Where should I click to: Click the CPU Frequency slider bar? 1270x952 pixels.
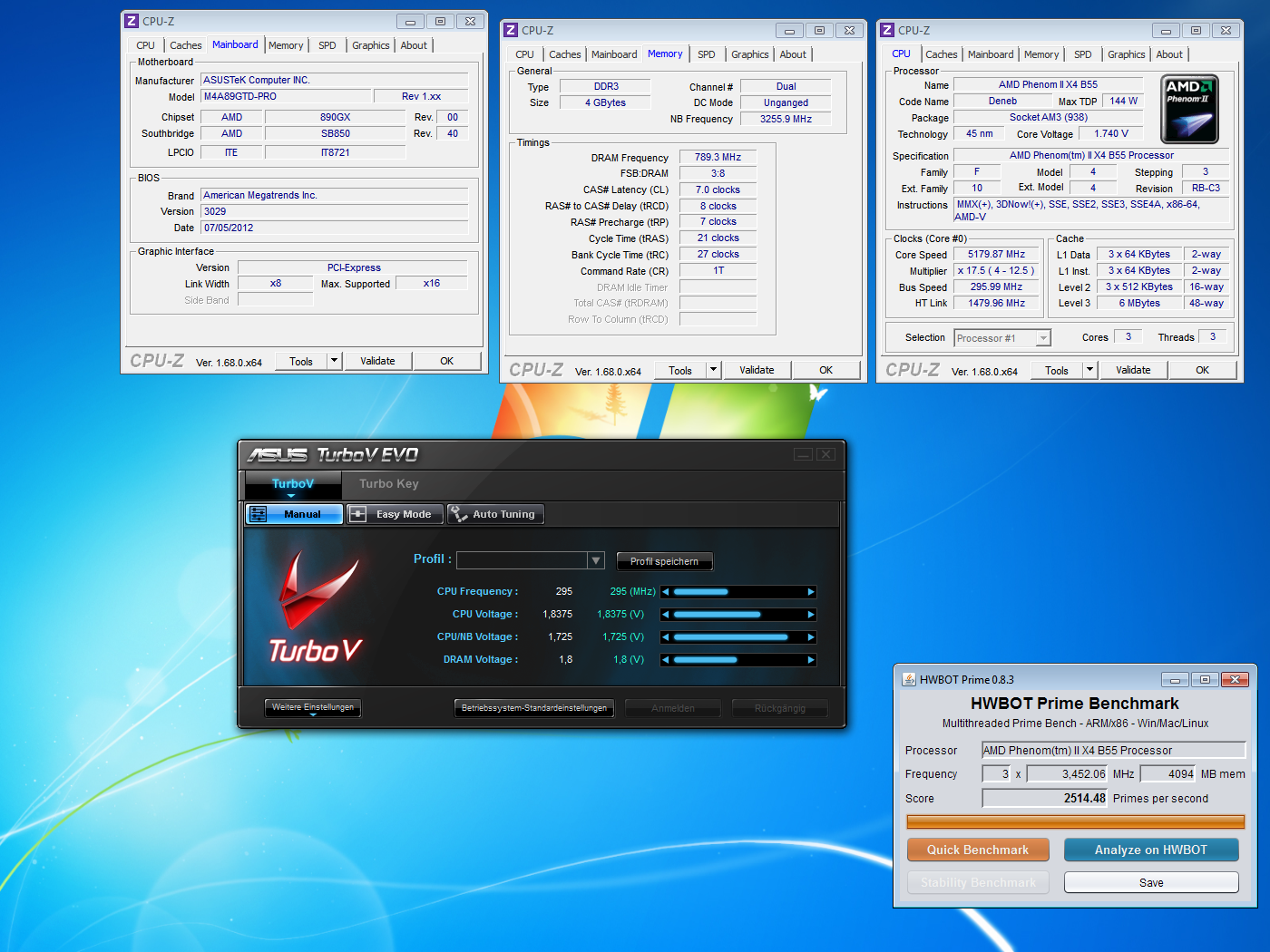[739, 592]
